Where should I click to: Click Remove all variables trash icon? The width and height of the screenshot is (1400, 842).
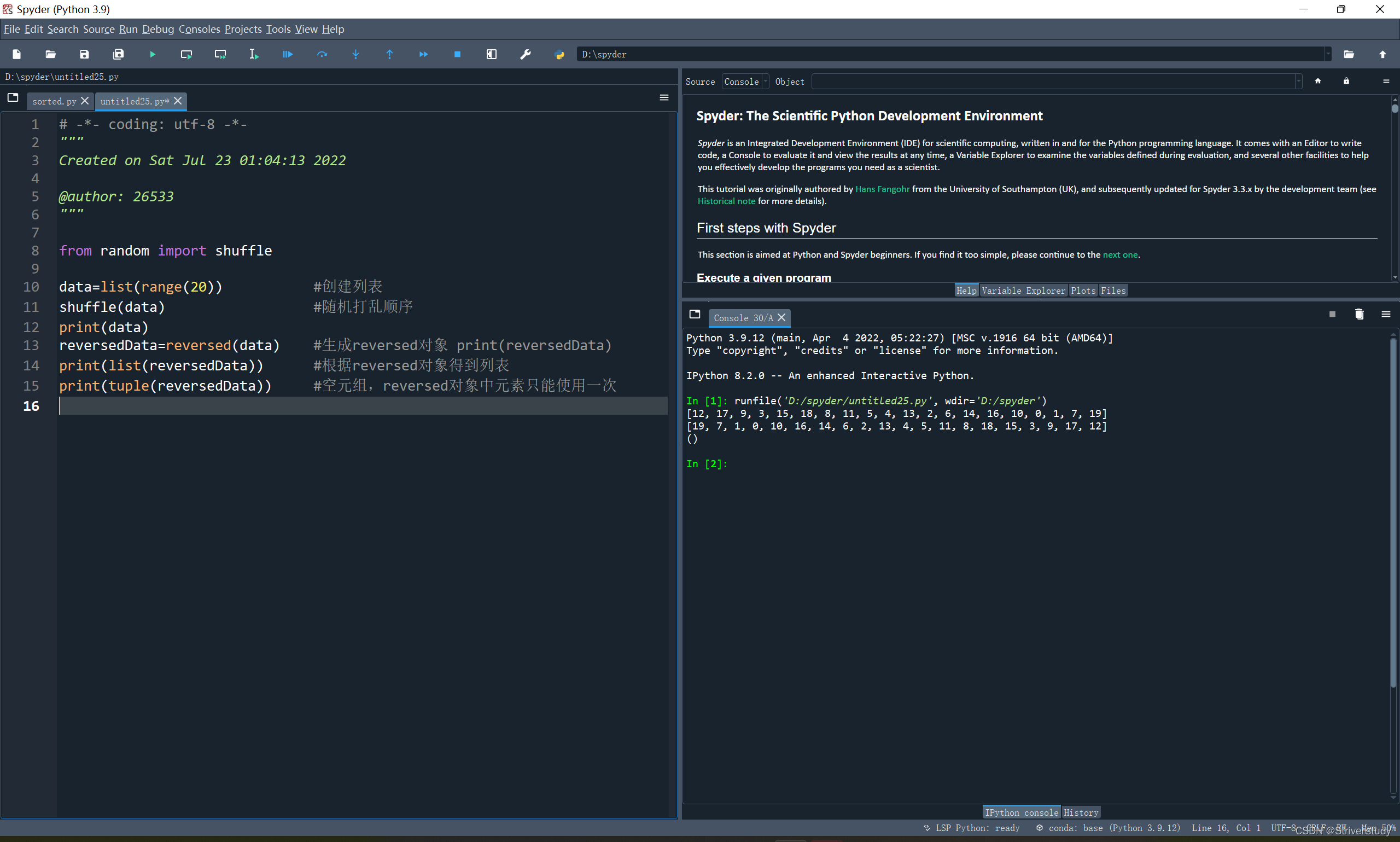(1358, 315)
